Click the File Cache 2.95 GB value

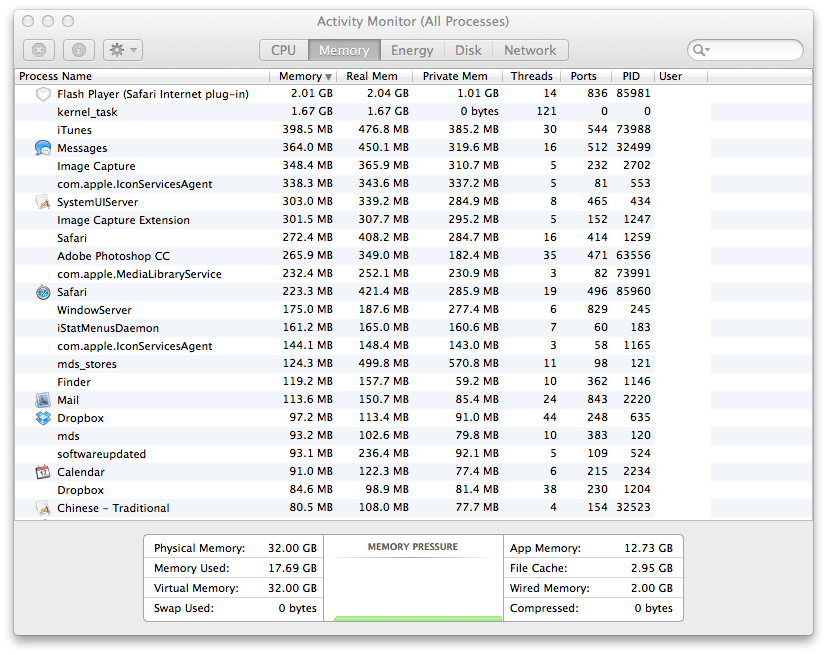pyautogui.click(x=651, y=568)
